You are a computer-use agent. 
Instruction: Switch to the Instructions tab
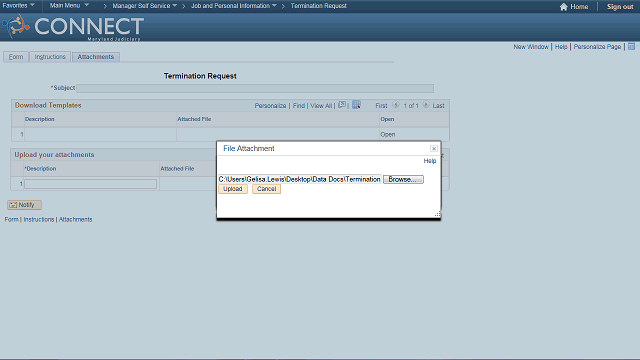(x=50, y=57)
